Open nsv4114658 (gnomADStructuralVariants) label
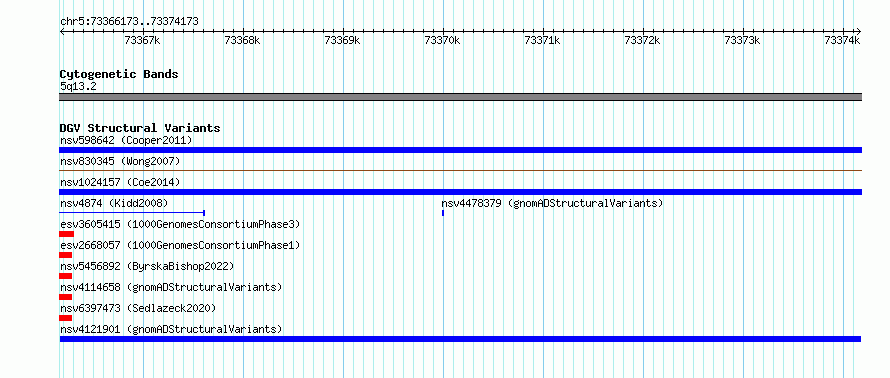The width and height of the screenshot is (890, 378). tap(171, 287)
